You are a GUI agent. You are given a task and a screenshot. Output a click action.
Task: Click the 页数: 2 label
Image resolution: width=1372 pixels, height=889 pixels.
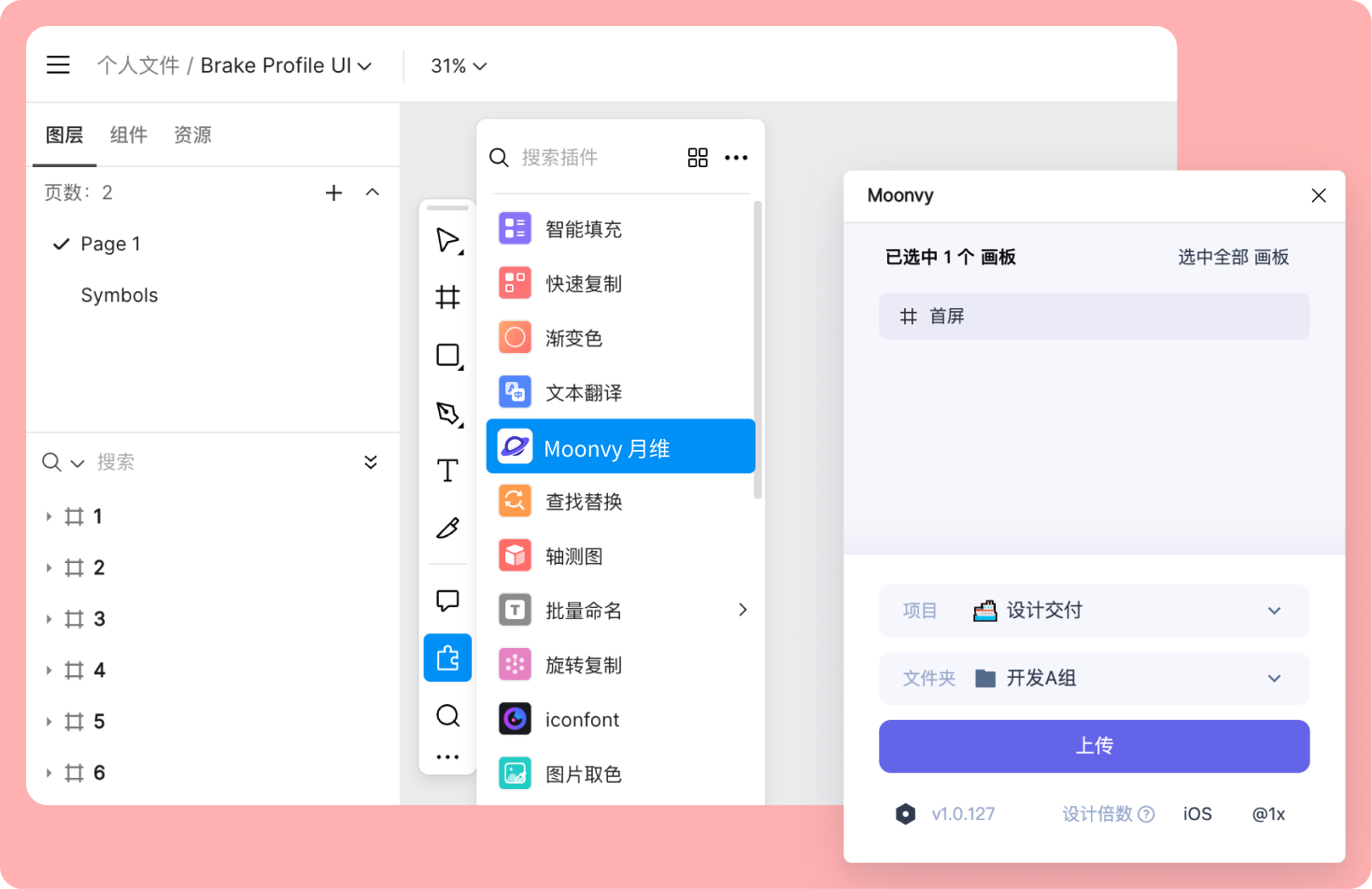(78, 193)
